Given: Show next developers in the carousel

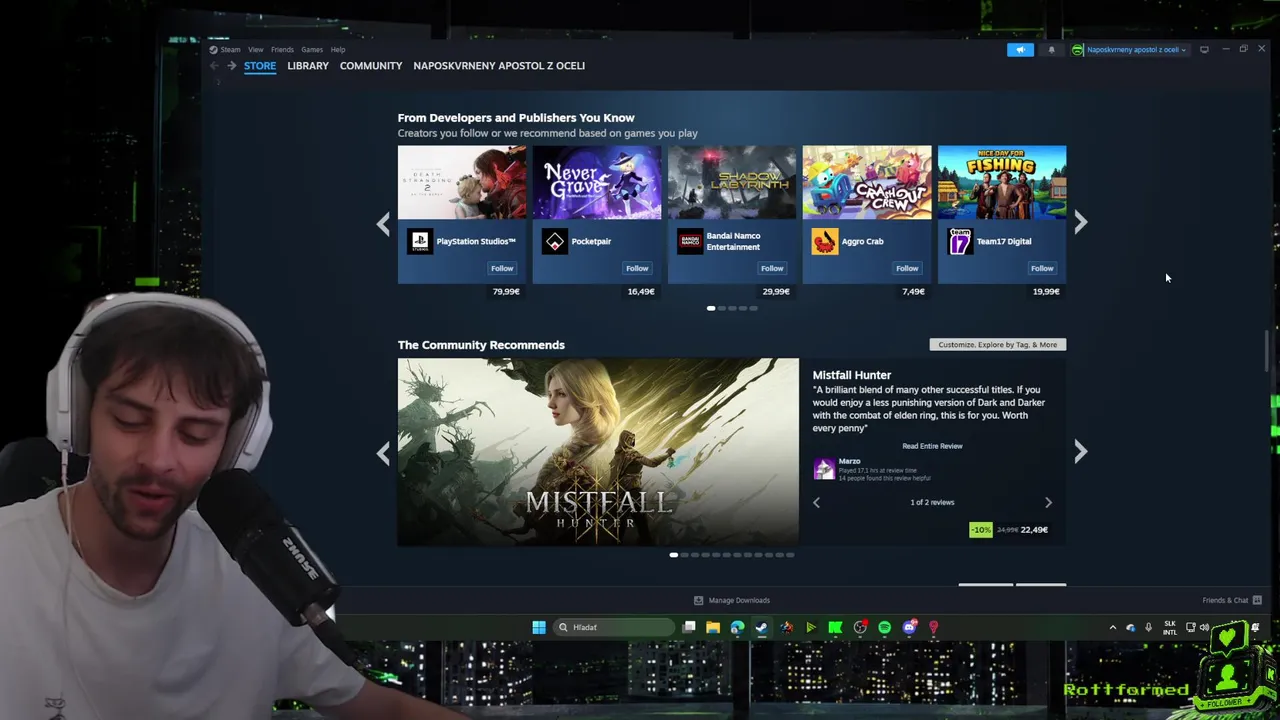Looking at the screenshot, I should (1080, 223).
